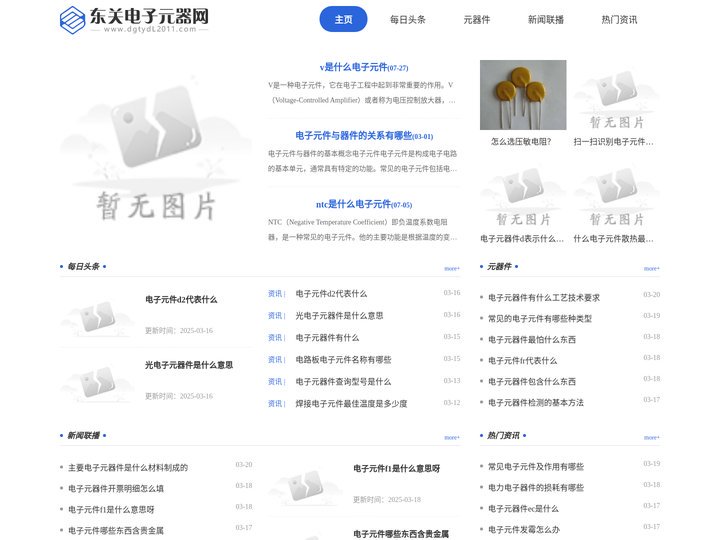Open article ntc是什么电子元件
720x540 pixels.
tap(364, 204)
